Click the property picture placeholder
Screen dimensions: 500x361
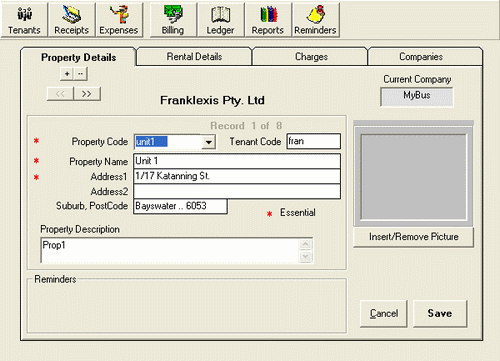[413, 177]
